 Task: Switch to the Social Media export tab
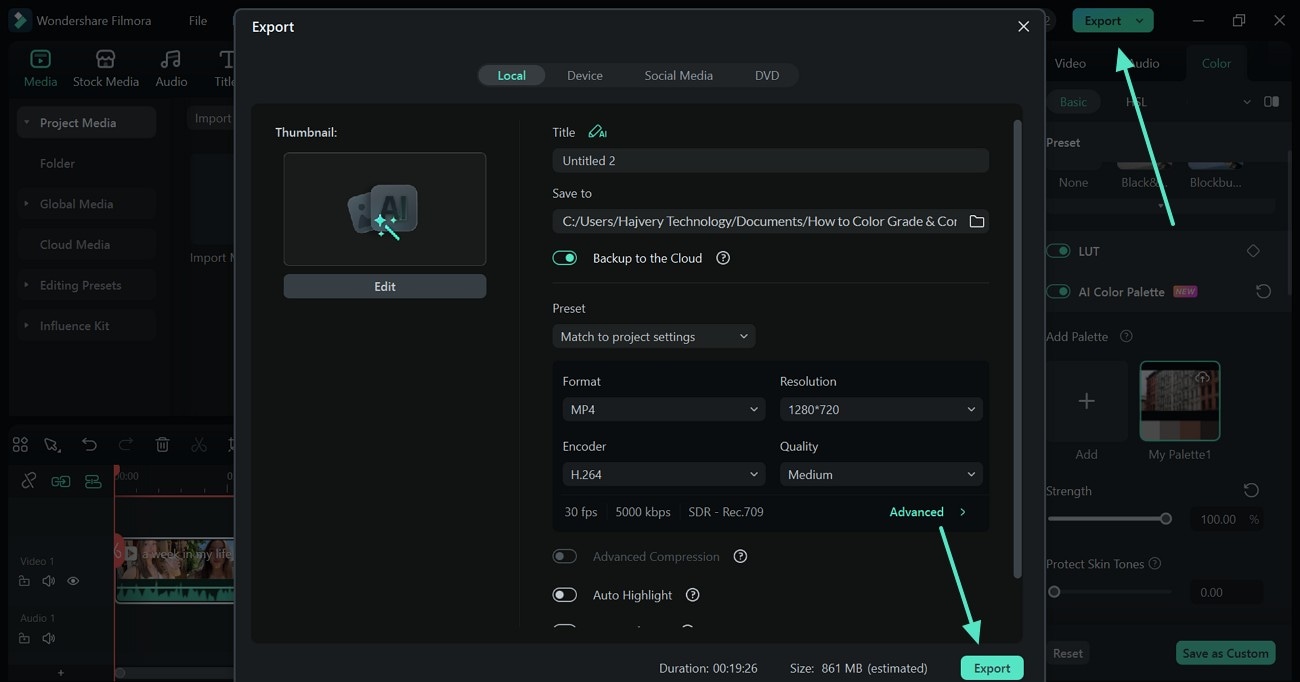coord(678,75)
